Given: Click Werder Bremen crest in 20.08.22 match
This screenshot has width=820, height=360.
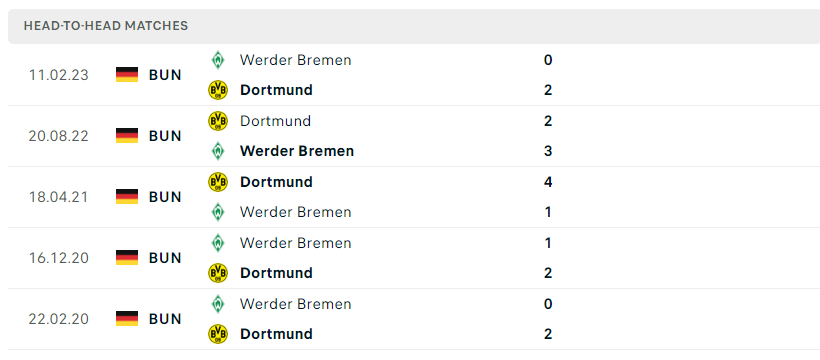Looking at the screenshot, I should pos(218,151).
